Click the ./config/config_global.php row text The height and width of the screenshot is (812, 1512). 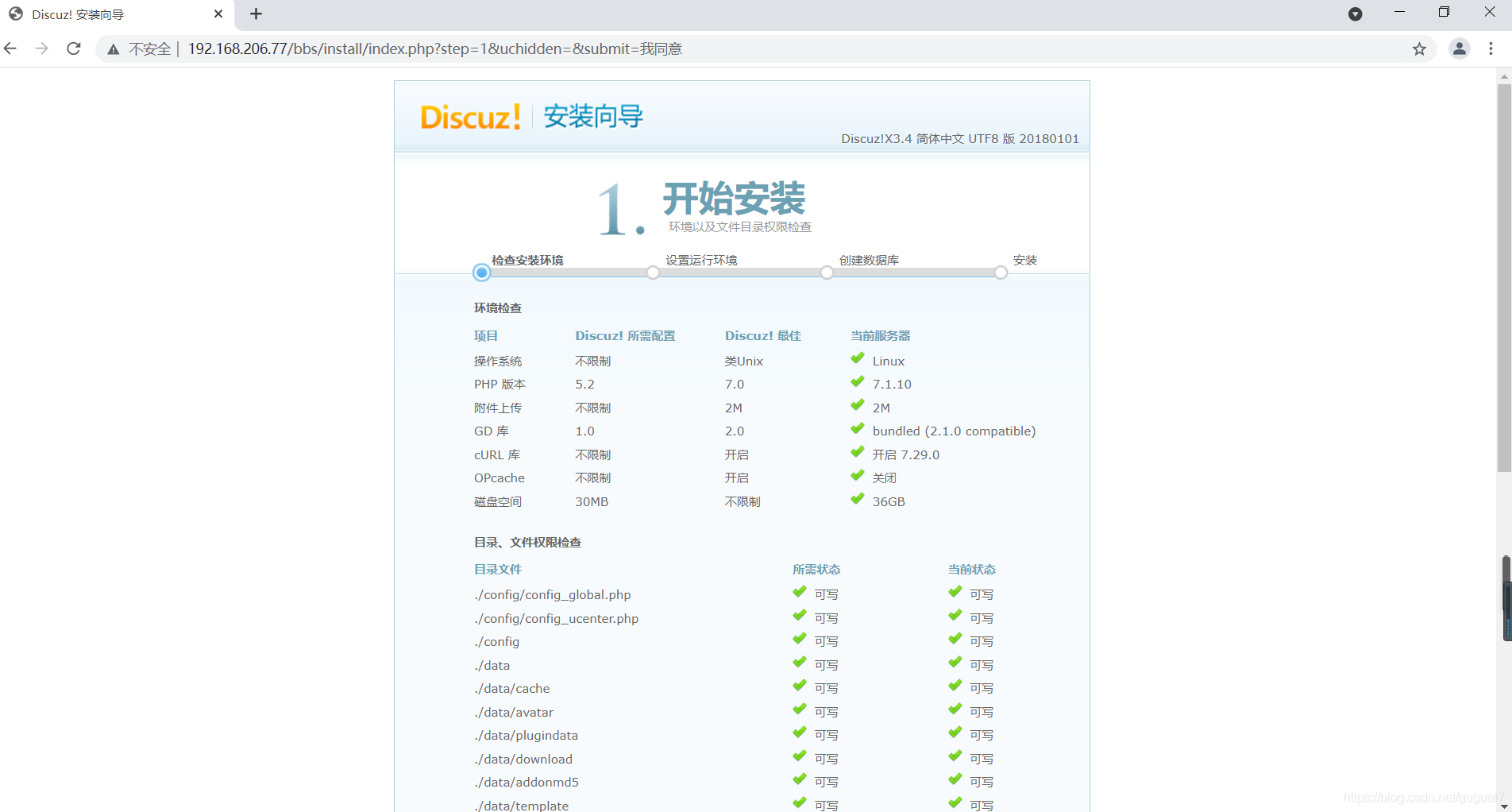[553, 595]
